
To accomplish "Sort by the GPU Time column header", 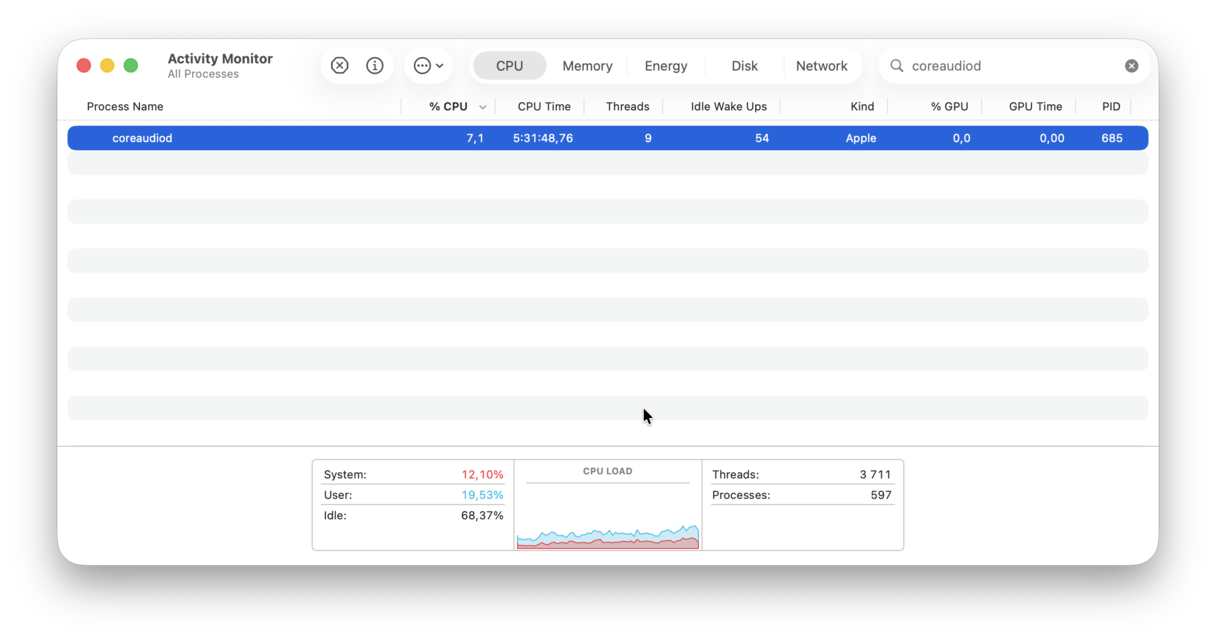I will 1035,107.
